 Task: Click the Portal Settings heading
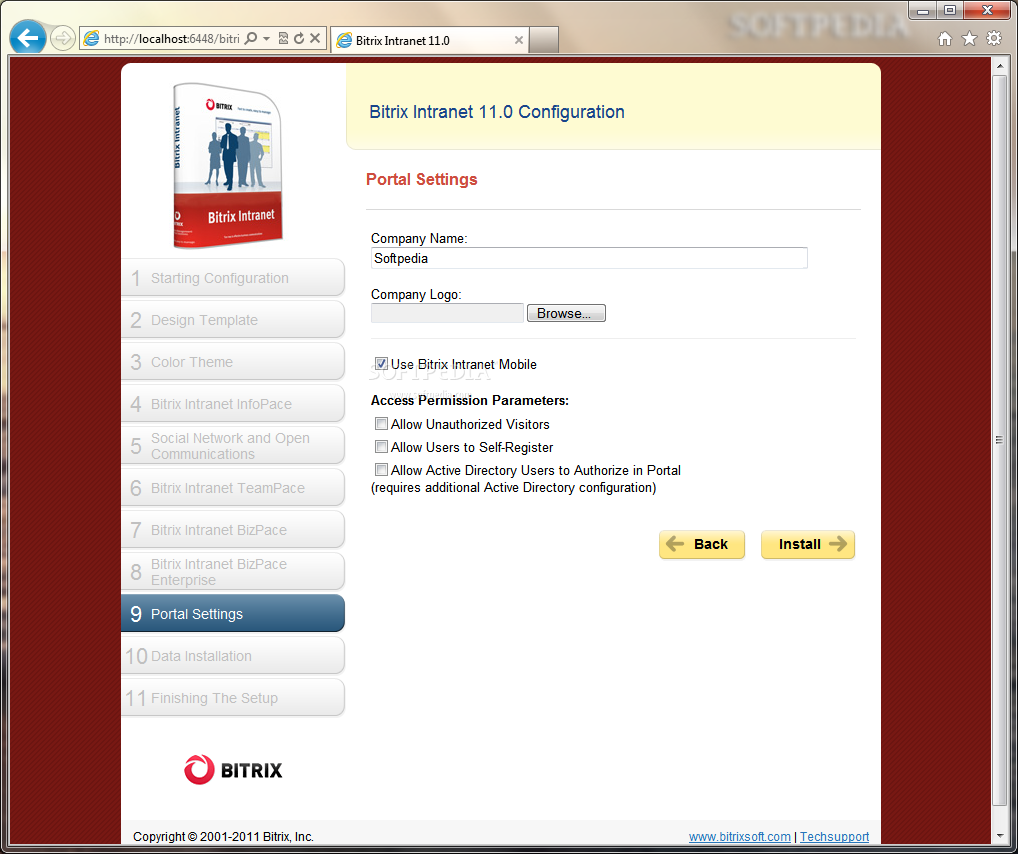pyautogui.click(x=421, y=179)
